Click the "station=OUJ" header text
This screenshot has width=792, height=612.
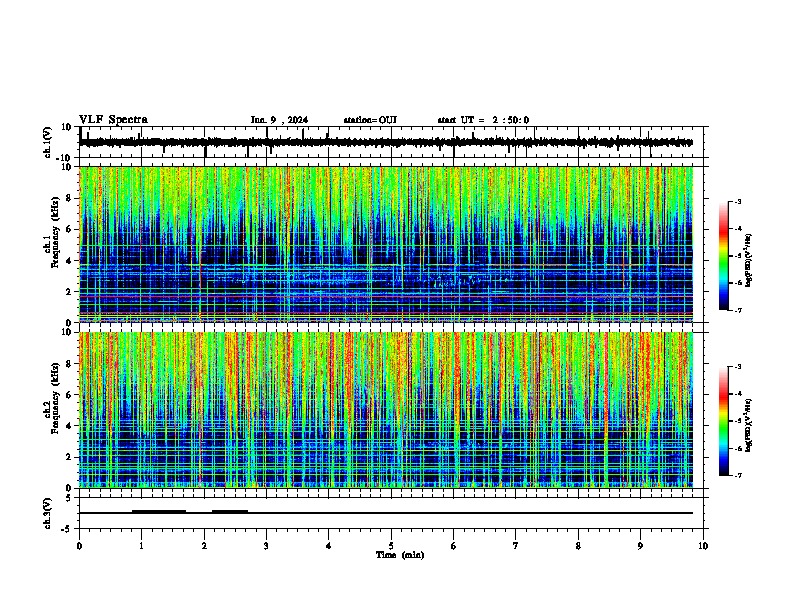(370, 120)
